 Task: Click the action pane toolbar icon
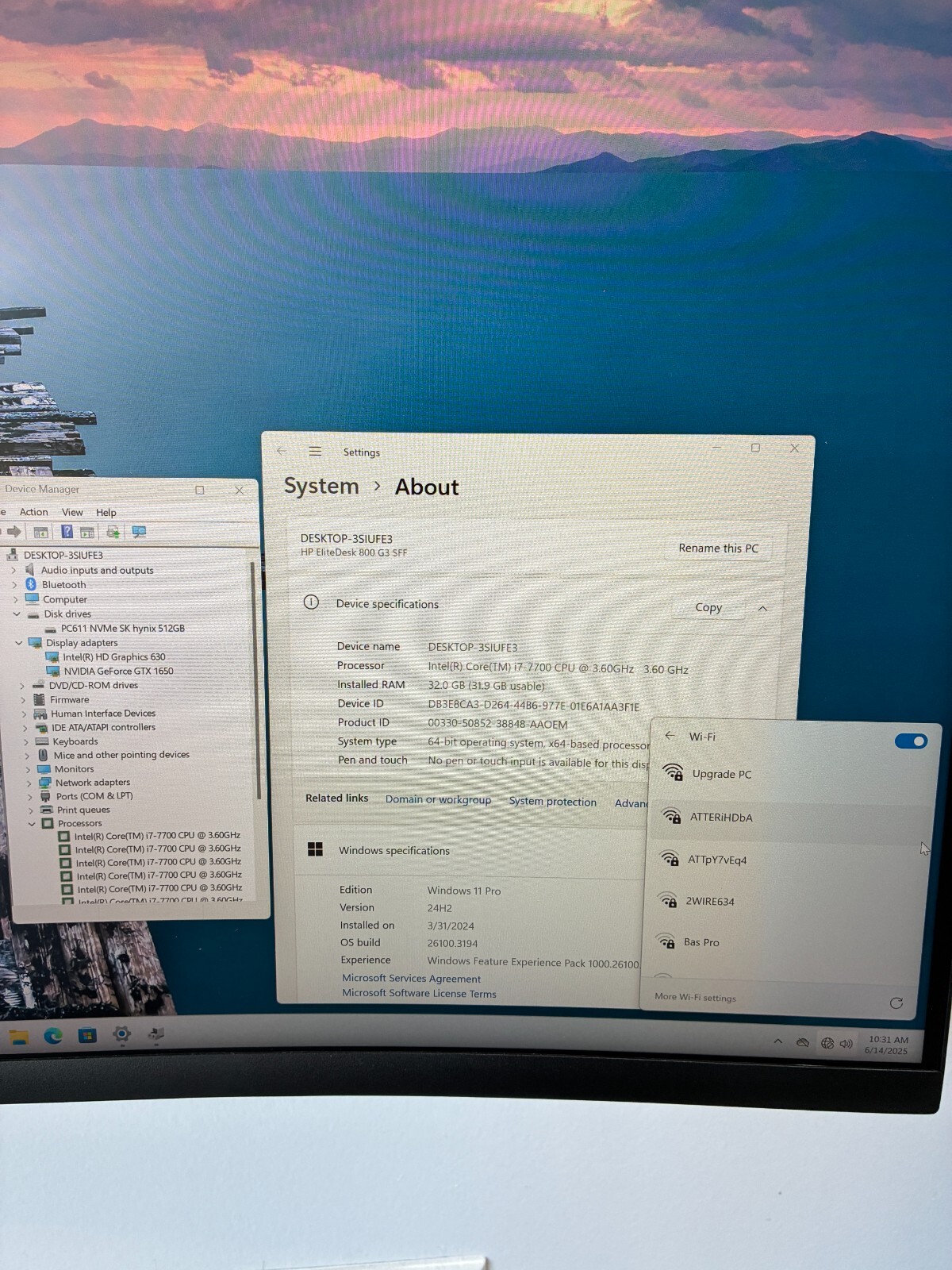(x=87, y=532)
